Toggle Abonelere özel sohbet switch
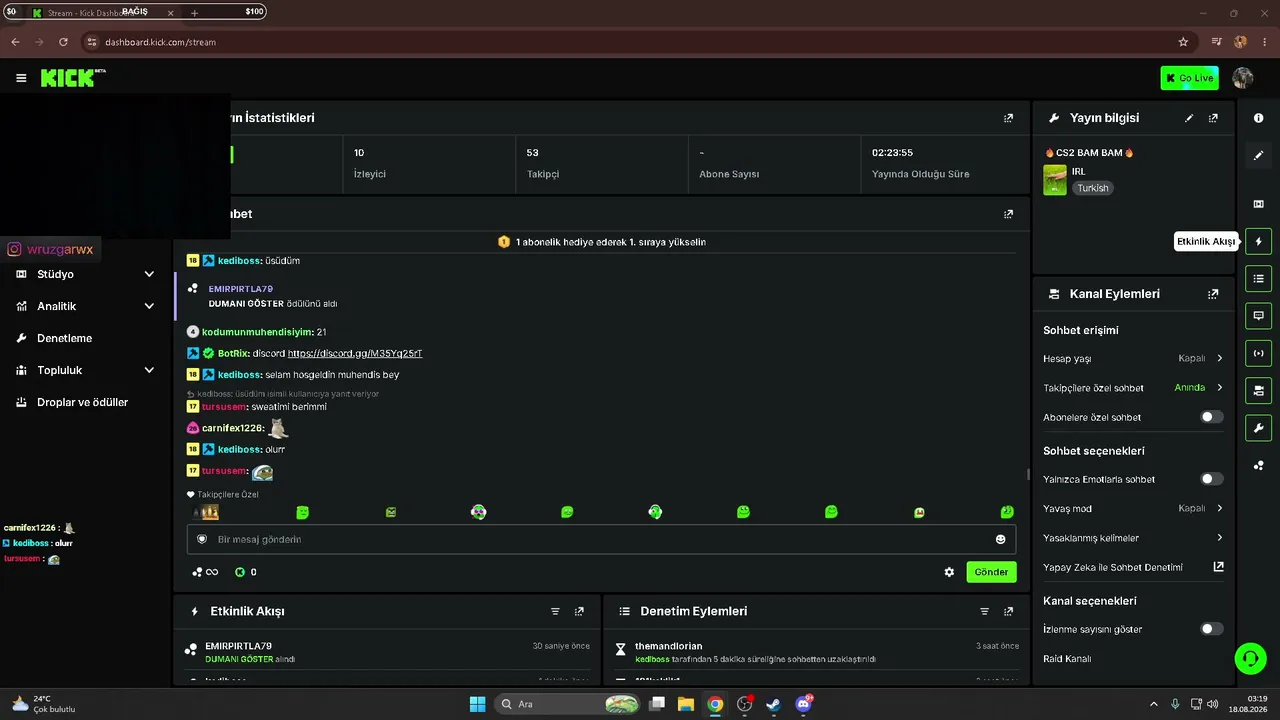 coord(1211,417)
